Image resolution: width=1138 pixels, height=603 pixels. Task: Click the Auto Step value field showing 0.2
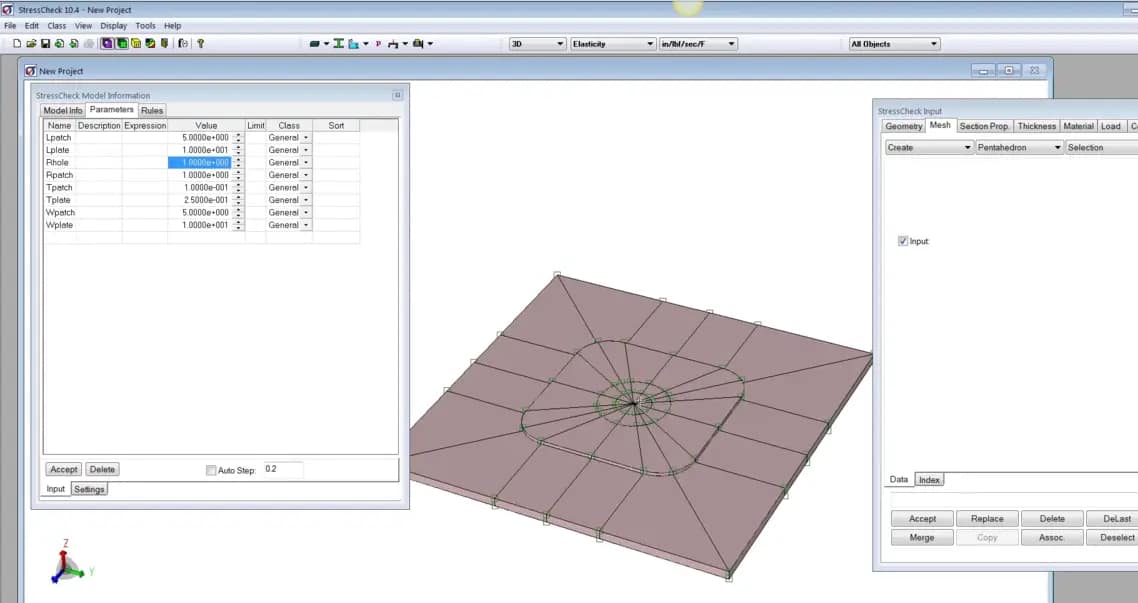click(x=279, y=469)
